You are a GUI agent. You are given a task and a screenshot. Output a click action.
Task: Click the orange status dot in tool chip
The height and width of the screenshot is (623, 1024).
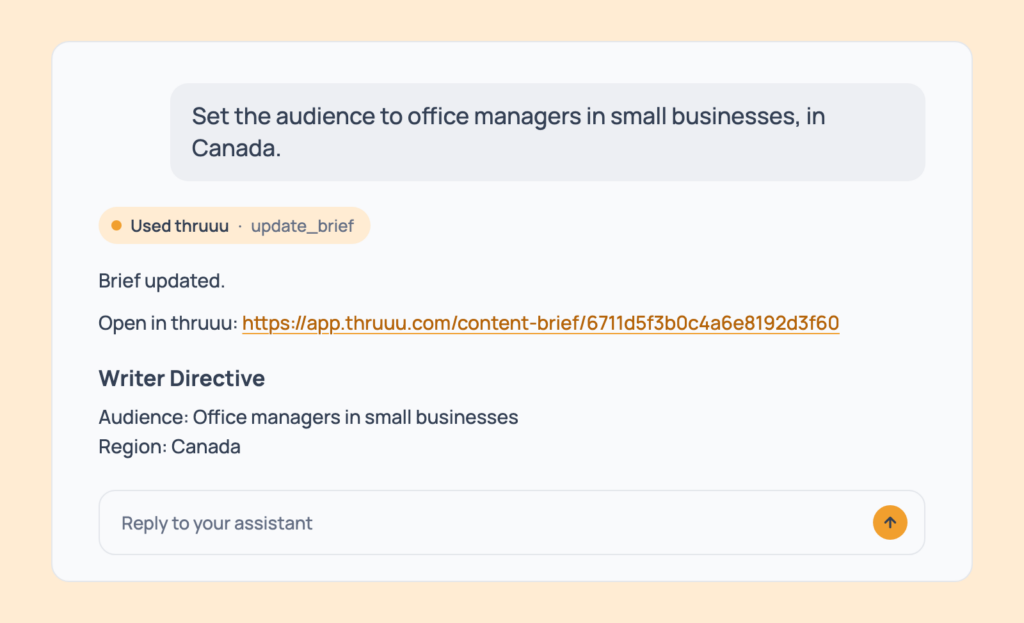[x=116, y=226]
